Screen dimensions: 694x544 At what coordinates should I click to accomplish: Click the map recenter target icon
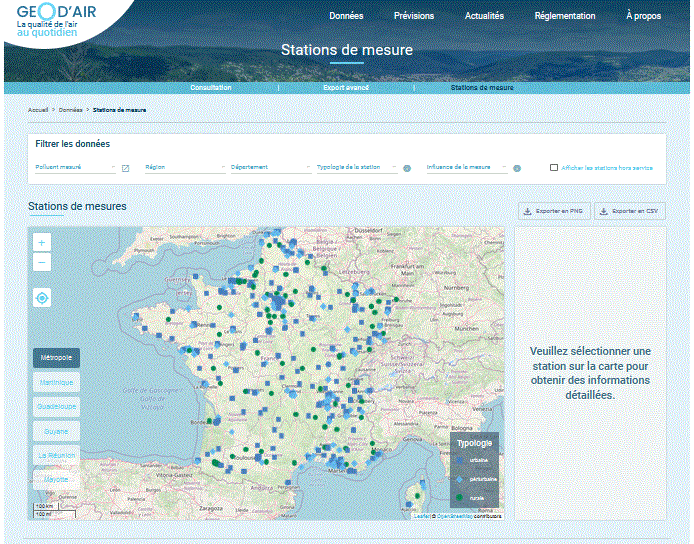click(41, 297)
